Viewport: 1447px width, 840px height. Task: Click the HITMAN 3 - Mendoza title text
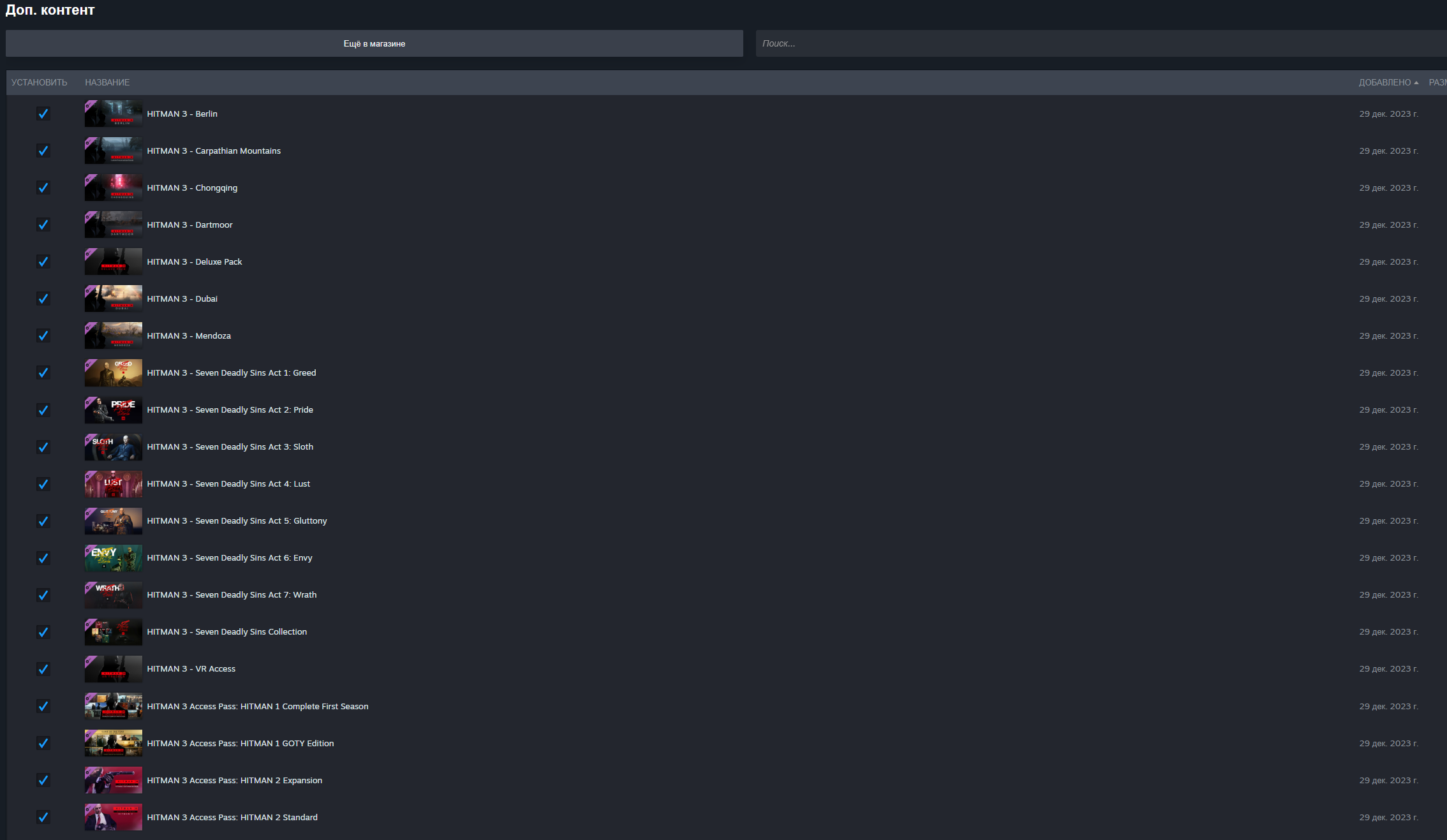[x=189, y=335]
